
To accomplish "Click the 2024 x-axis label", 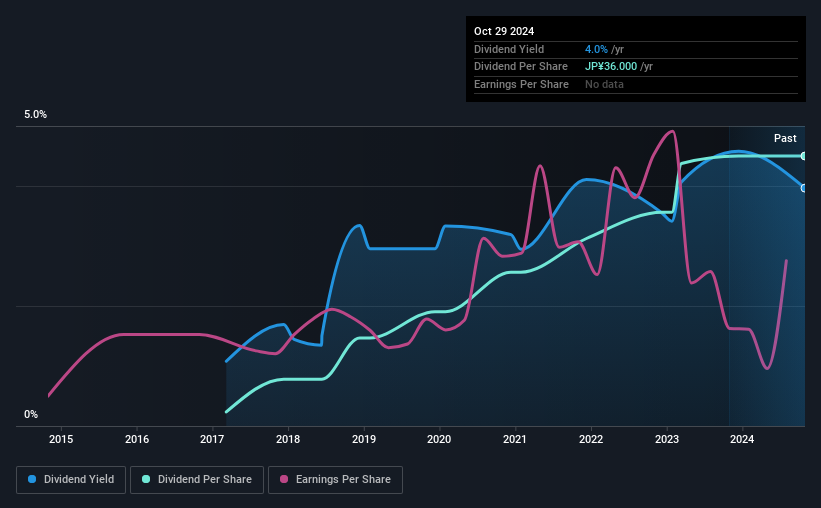I will click(x=742, y=439).
